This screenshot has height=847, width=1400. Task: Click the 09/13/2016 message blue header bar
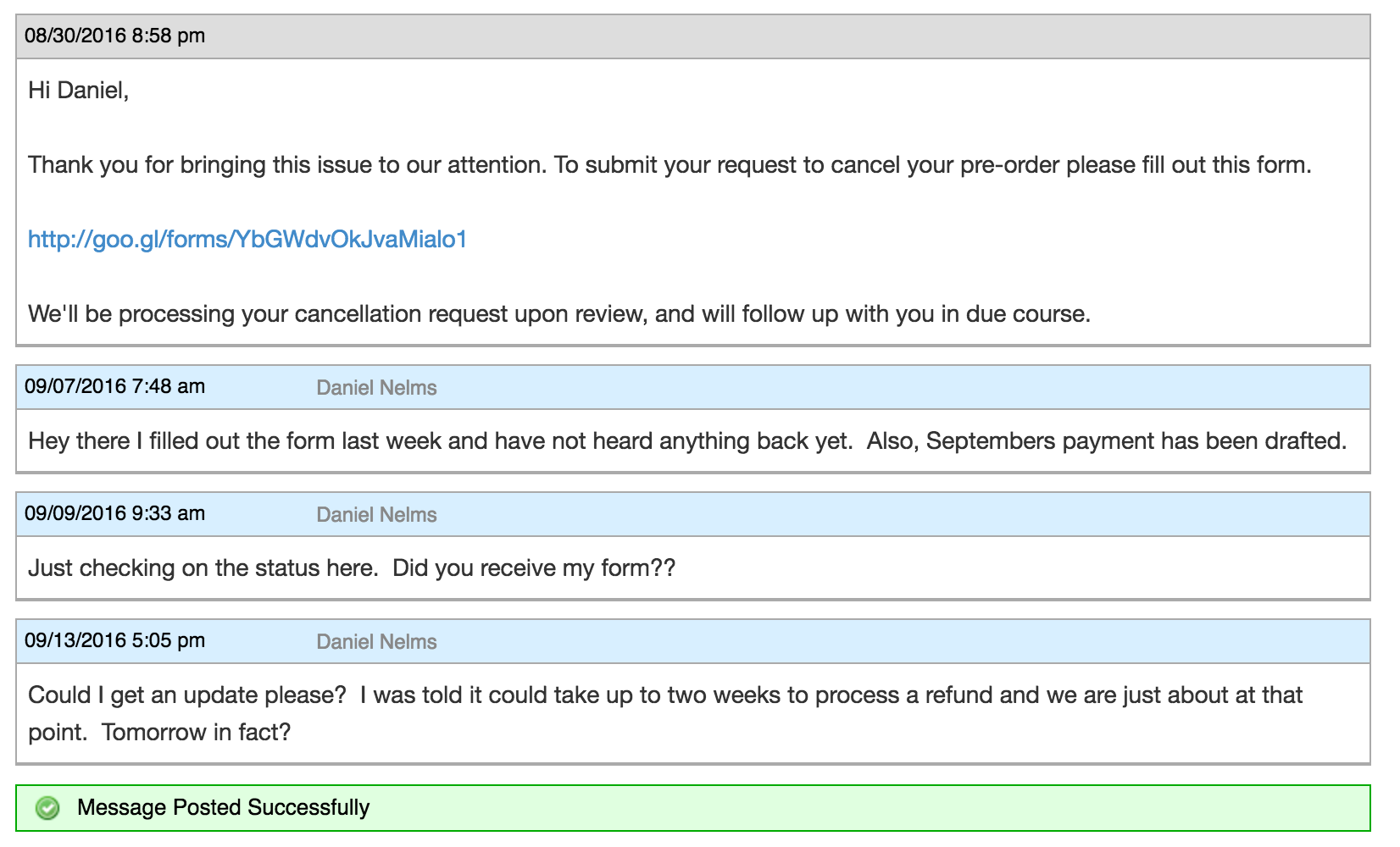693,641
